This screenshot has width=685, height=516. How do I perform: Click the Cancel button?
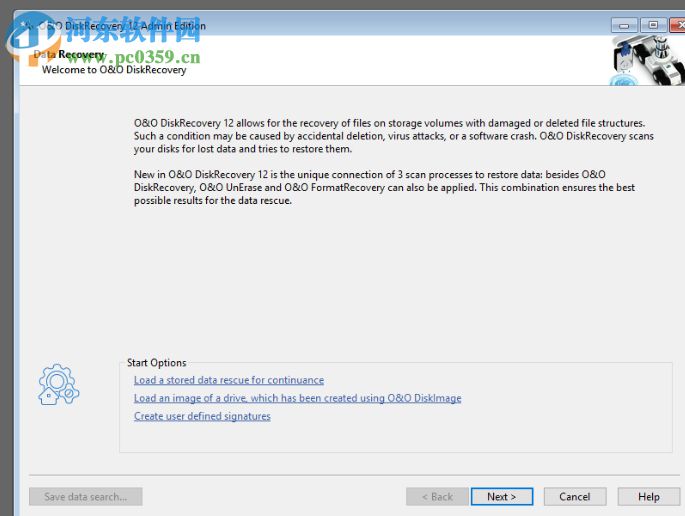tap(574, 497)
